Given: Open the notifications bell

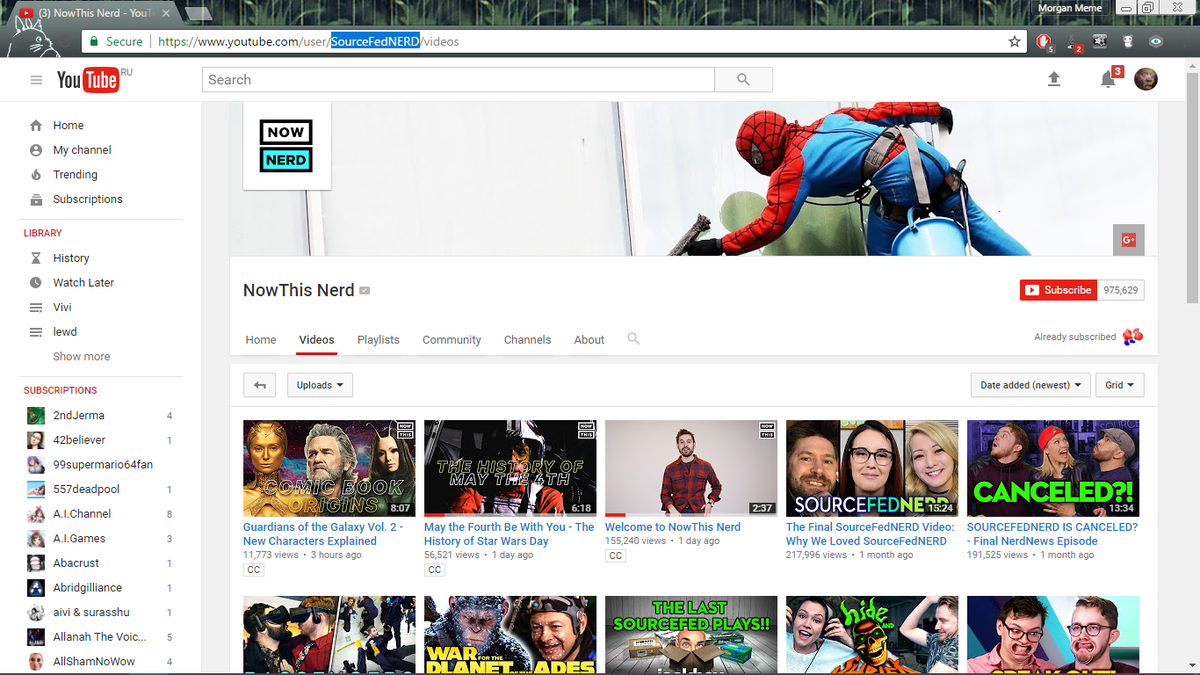Looking at the screenshot, I should point(1108,80).
